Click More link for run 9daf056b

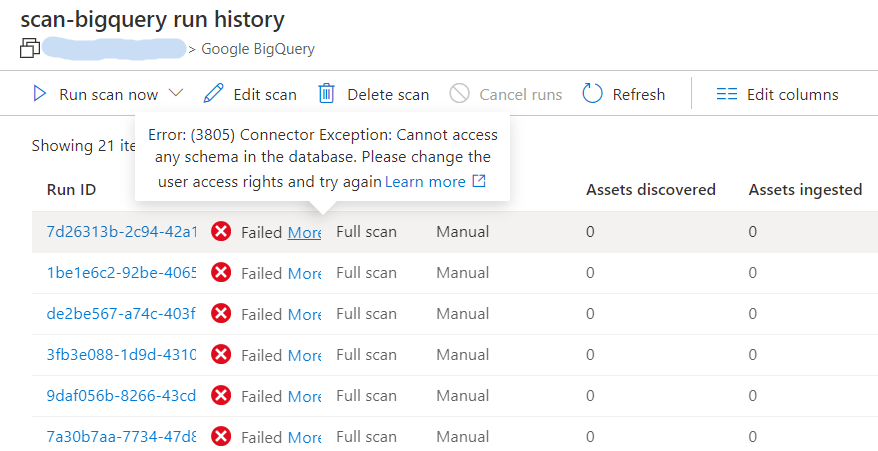[305, 396]
